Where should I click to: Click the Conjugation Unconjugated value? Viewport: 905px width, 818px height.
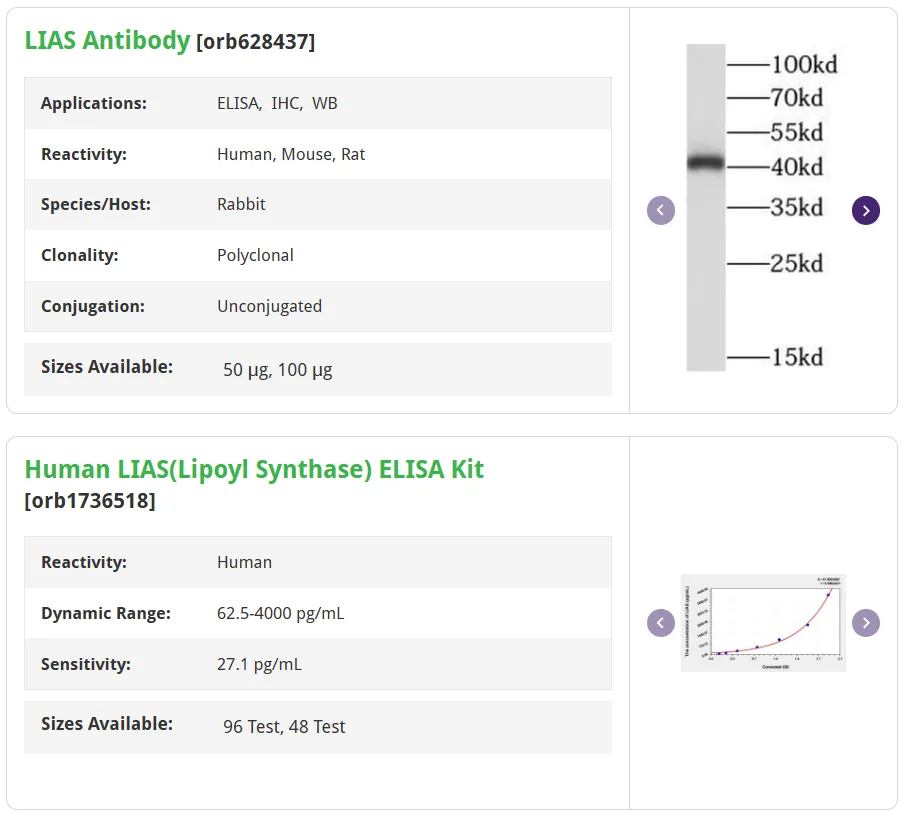point(270,306)
